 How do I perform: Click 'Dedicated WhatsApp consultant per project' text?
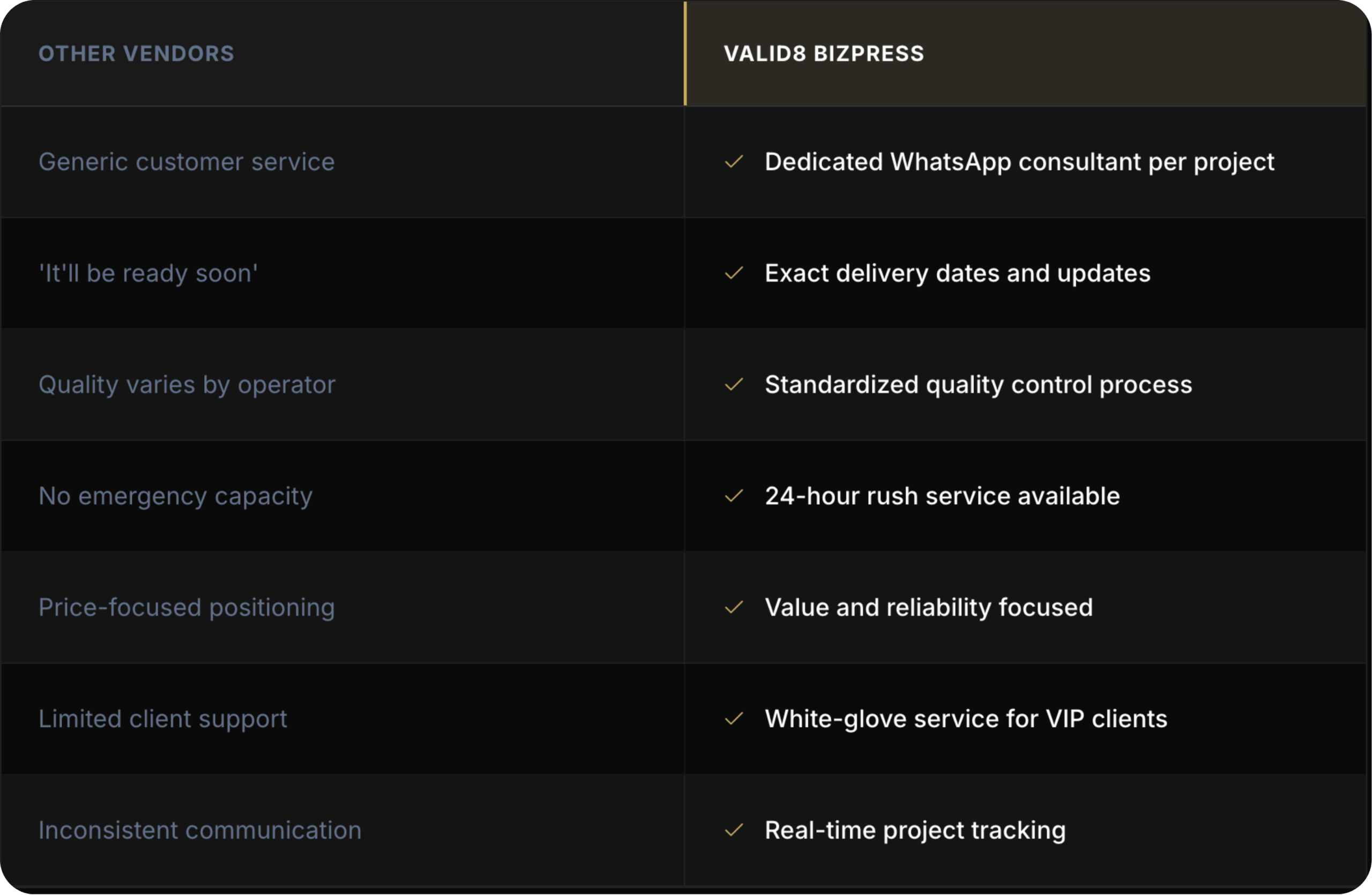(x=1019, y=162)
